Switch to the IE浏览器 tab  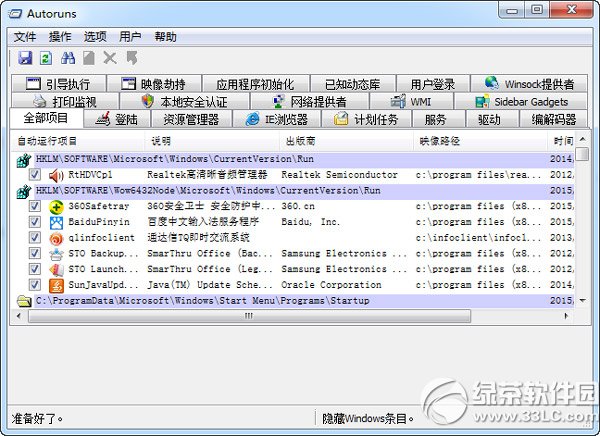coord(277,119)
